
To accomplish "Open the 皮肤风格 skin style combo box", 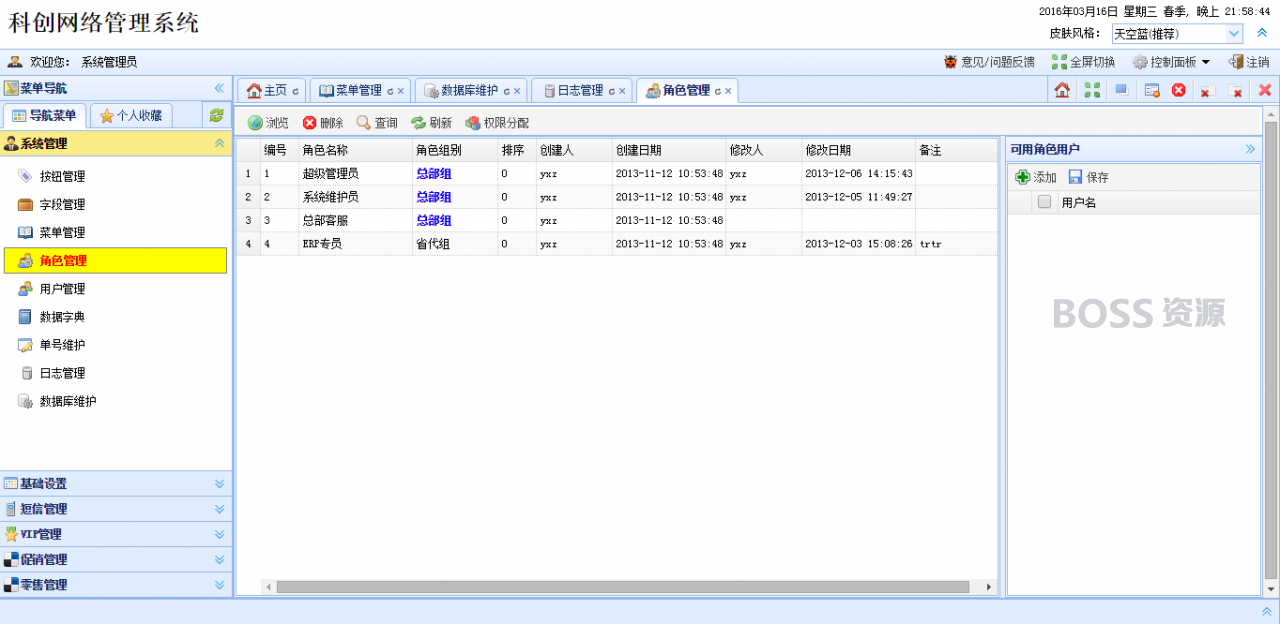I will tap(1177, 34).
